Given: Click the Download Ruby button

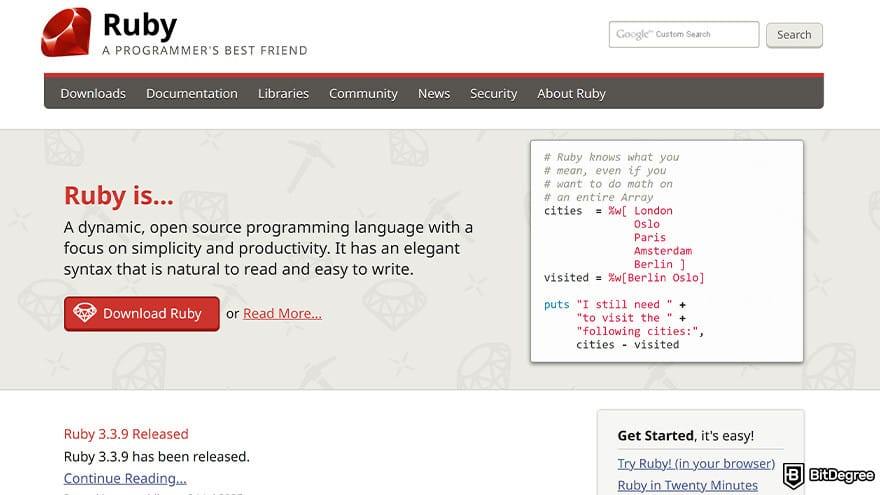Looking at the screenshot, I should [x=141, y=314].
